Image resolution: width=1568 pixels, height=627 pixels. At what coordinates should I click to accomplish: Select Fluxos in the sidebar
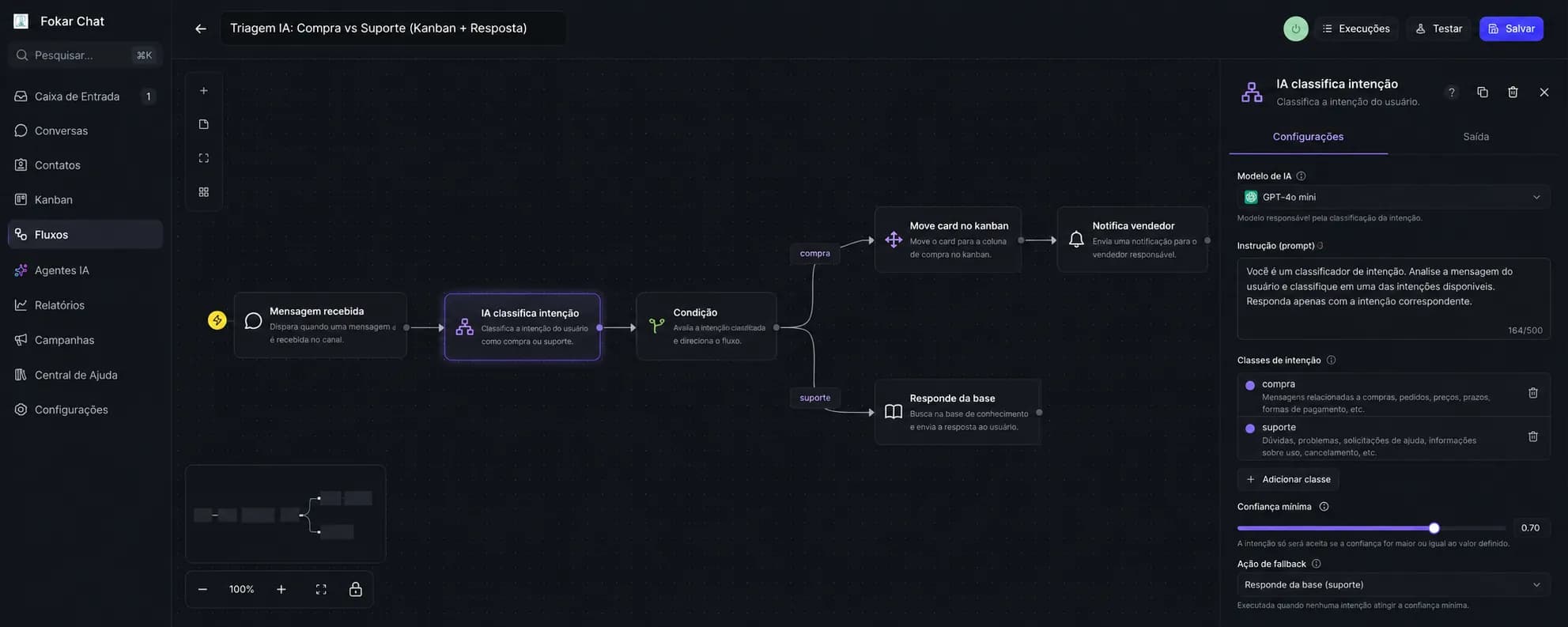(x=85, y=235)
